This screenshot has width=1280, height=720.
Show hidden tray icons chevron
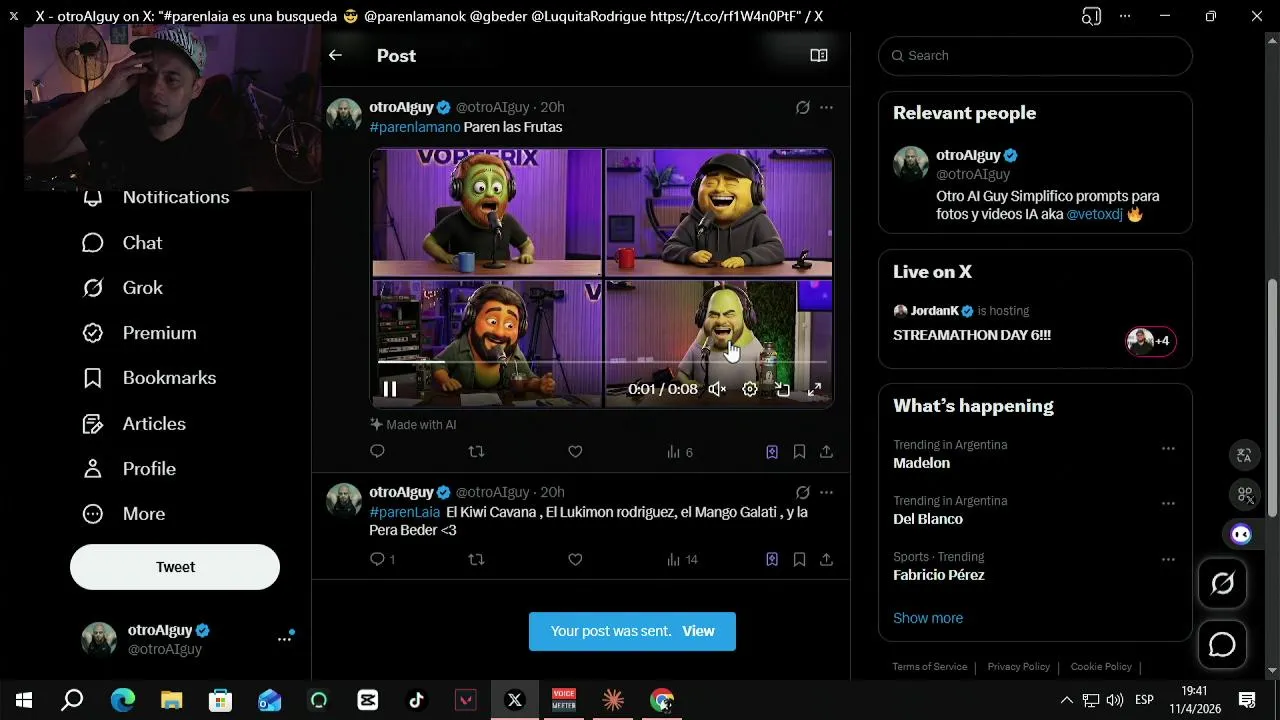click(1066, 700)
